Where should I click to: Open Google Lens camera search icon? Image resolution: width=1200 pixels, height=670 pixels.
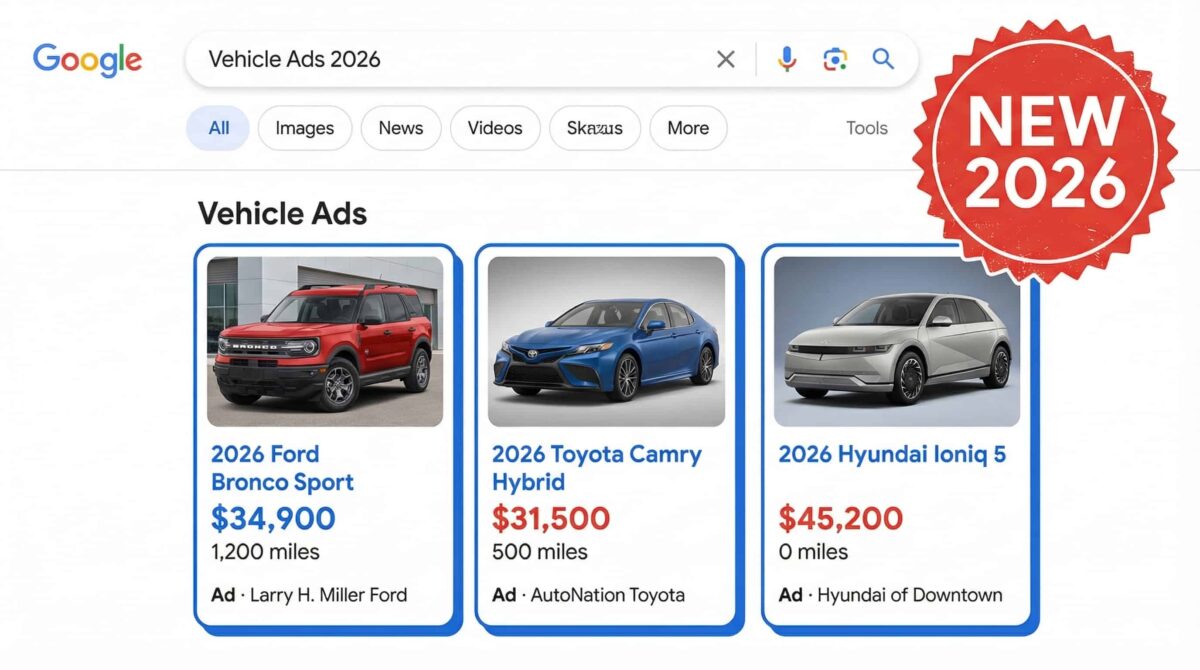(x=835, y=60)
